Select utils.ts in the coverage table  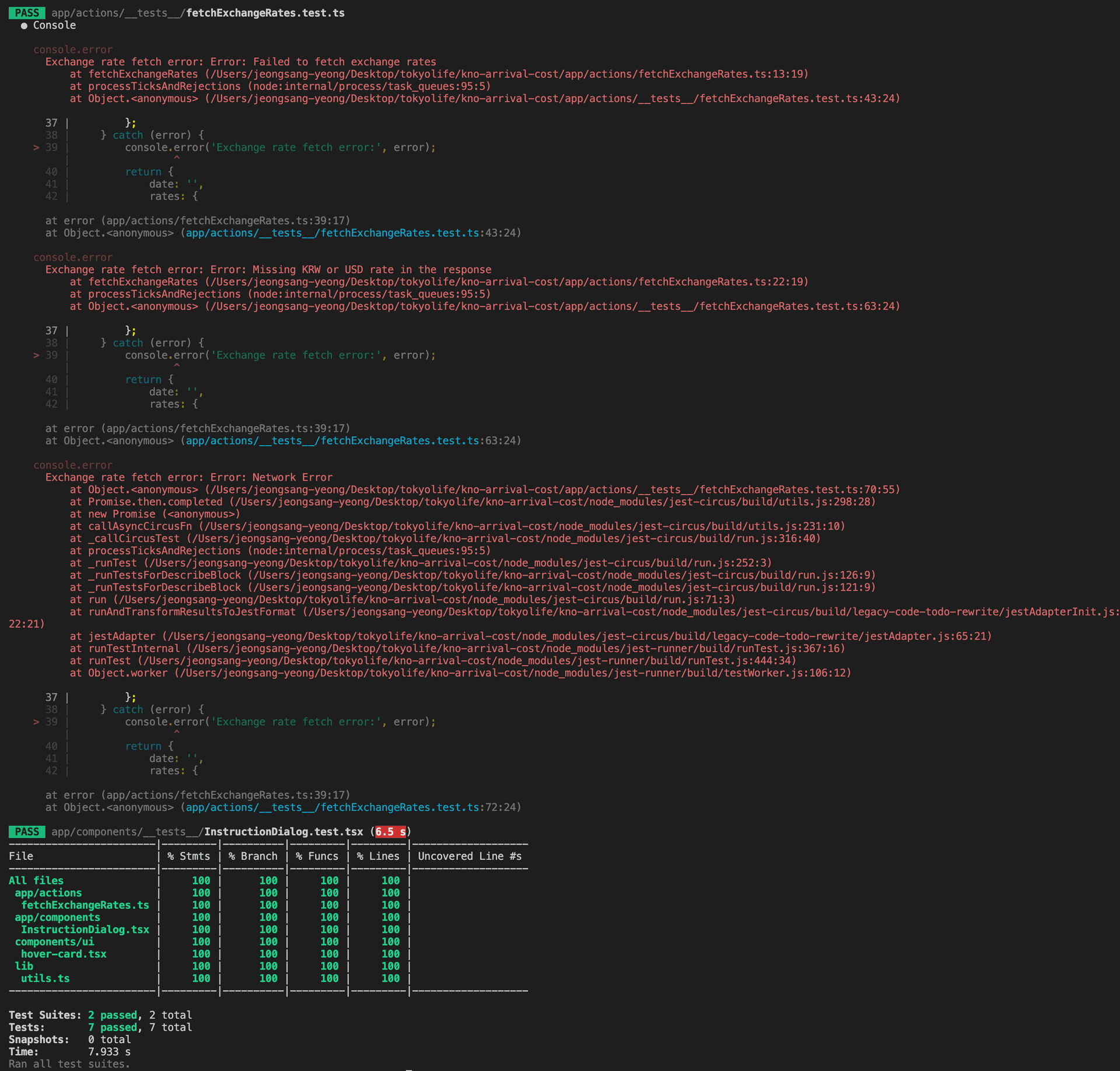point(45,978)
